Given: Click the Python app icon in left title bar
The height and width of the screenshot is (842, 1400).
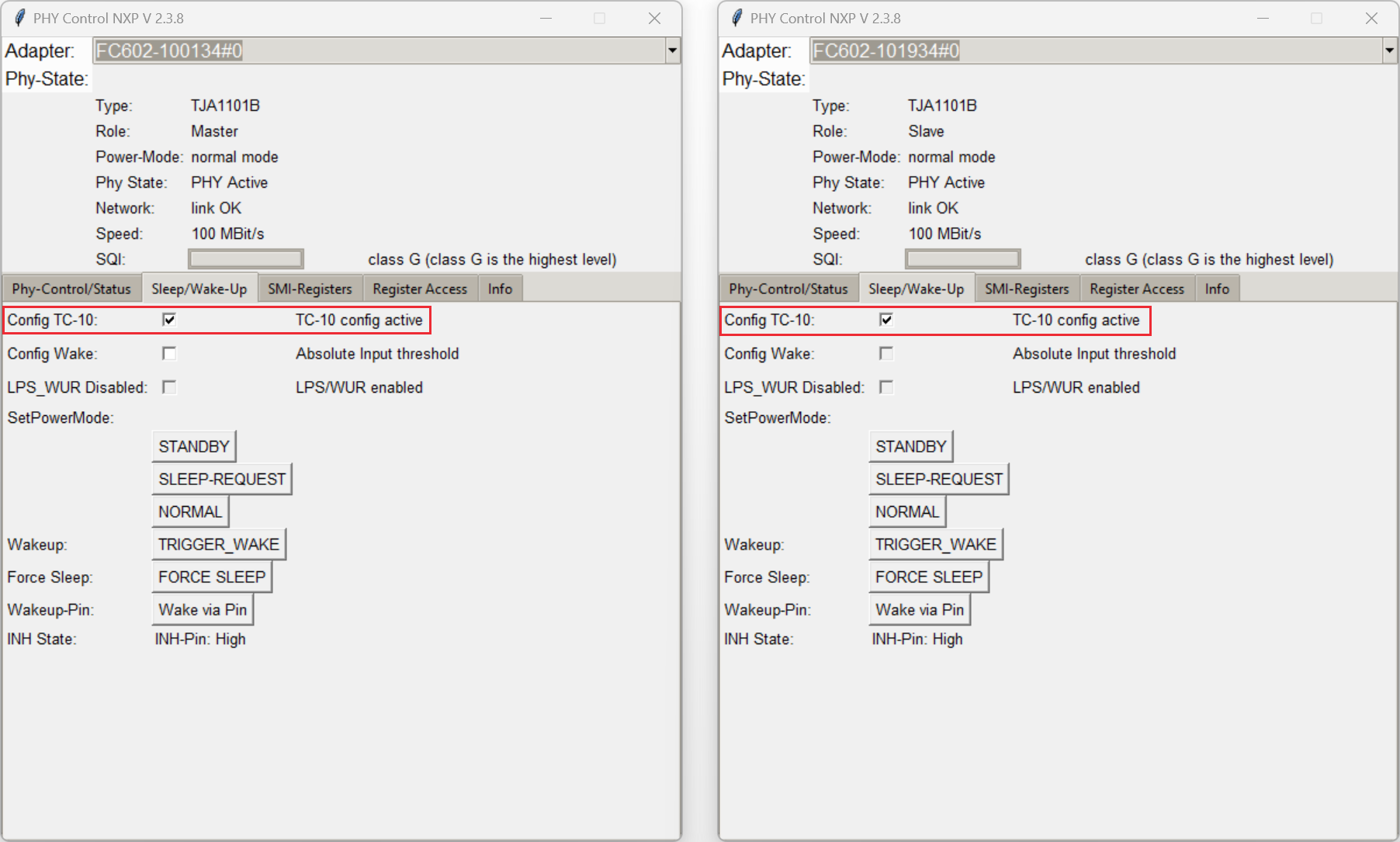Looking at the screenshot, I should click(19, 17).
